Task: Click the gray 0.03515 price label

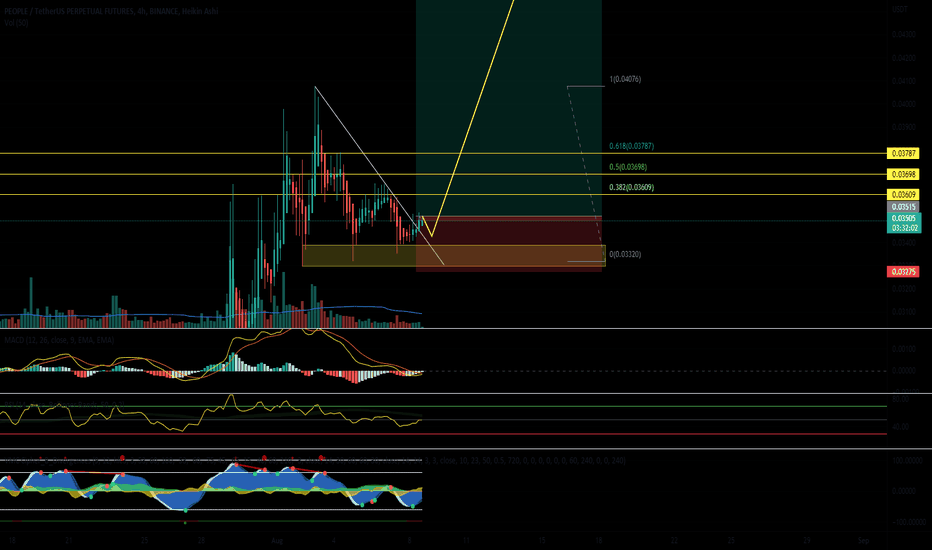Action: [903, 207]
